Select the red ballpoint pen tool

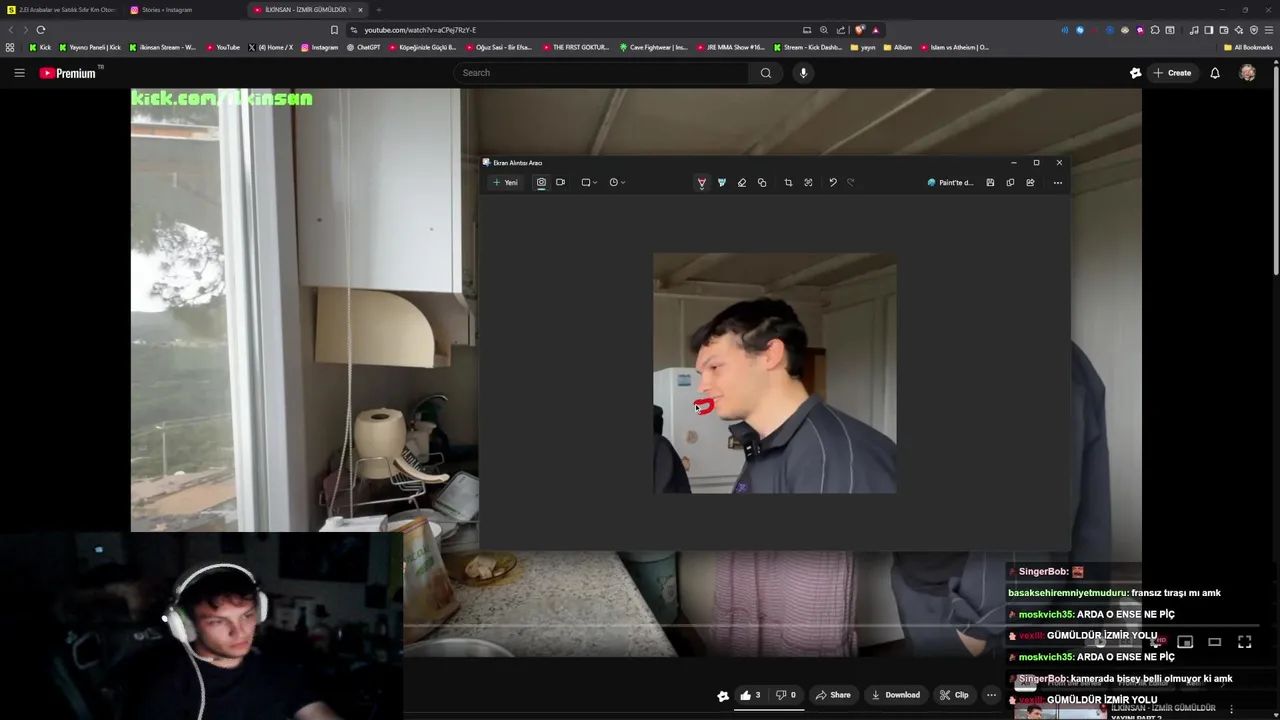point(702,183)
